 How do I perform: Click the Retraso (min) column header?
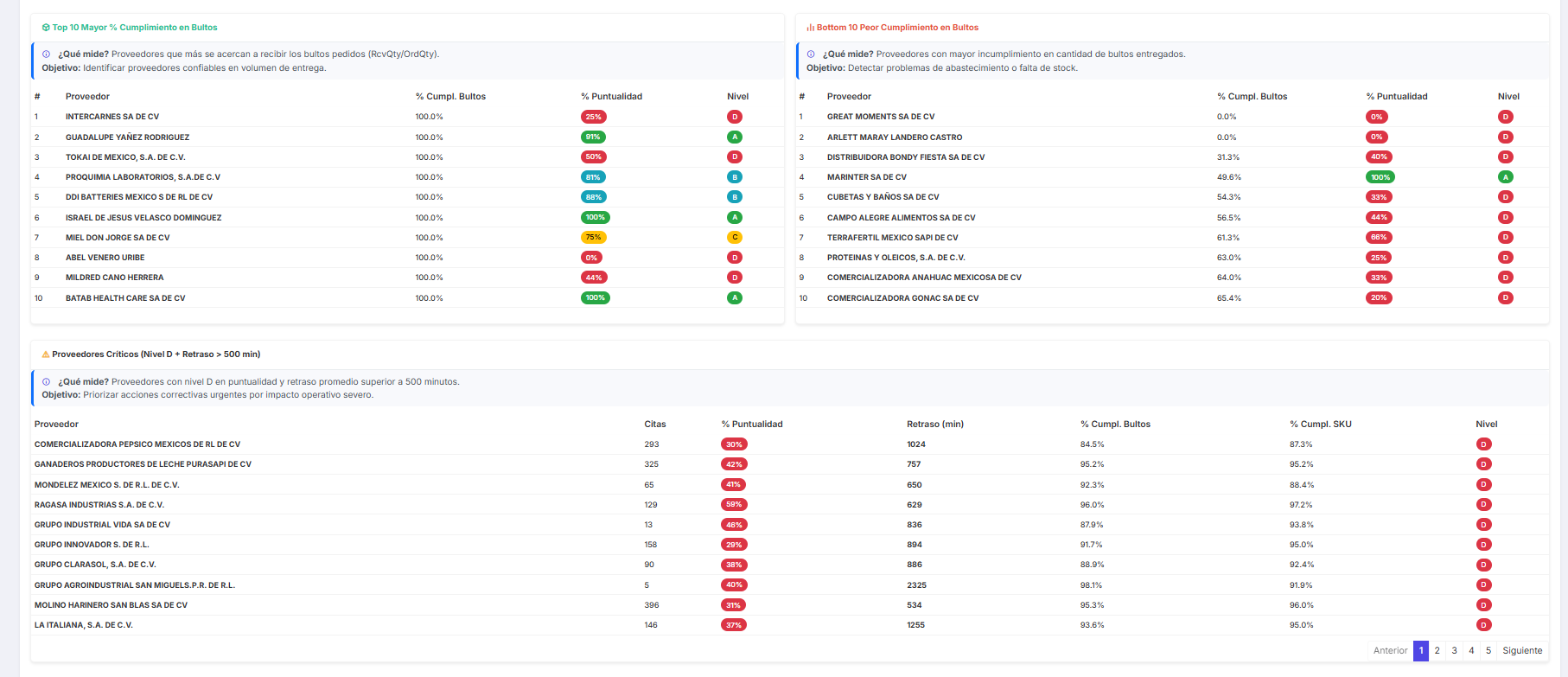[935, 425]
